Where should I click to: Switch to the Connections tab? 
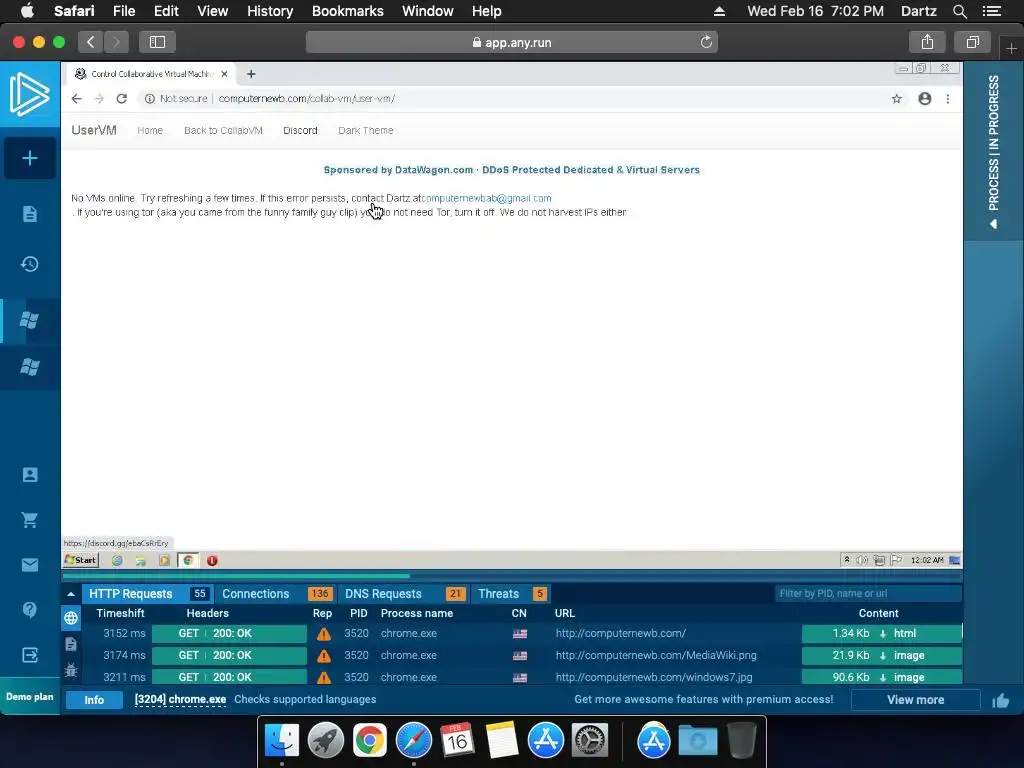click(276, 594)
